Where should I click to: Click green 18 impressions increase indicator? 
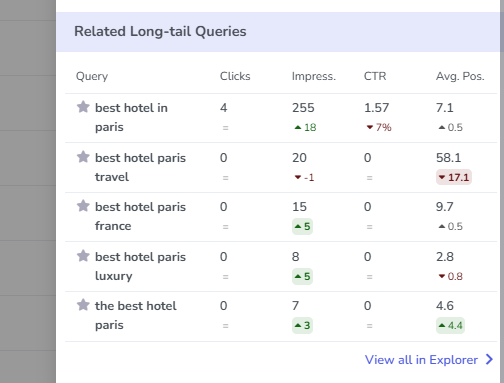point(305,127)
